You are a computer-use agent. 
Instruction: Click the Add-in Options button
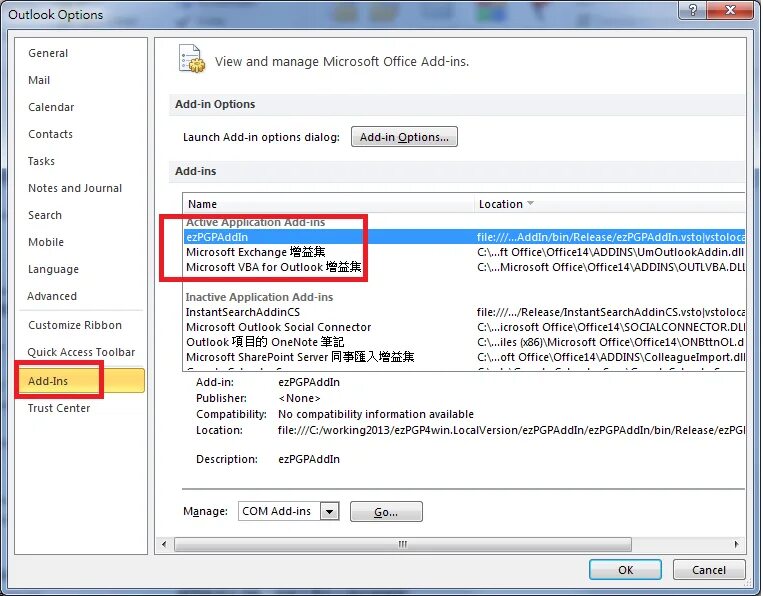point(404,137)
